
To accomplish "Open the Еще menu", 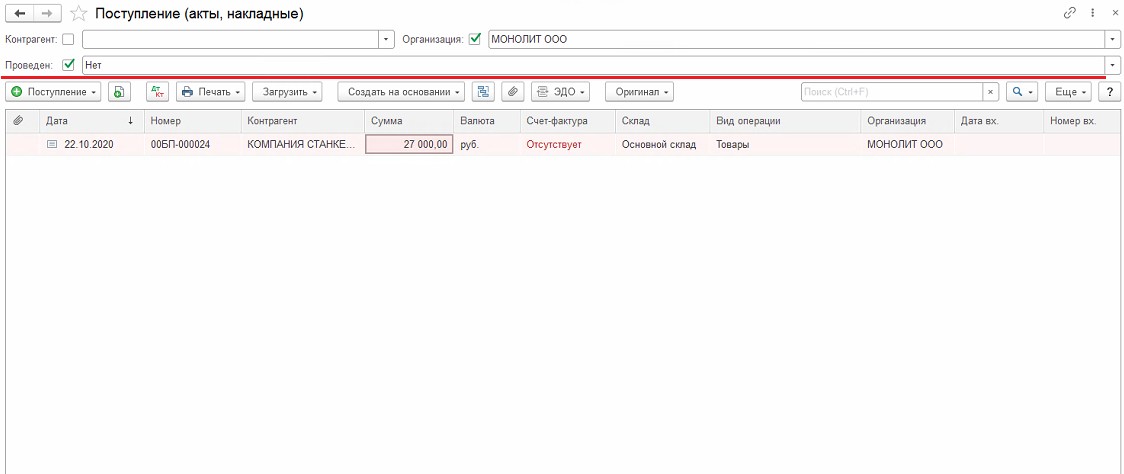I will click(x=1069, y=92).
